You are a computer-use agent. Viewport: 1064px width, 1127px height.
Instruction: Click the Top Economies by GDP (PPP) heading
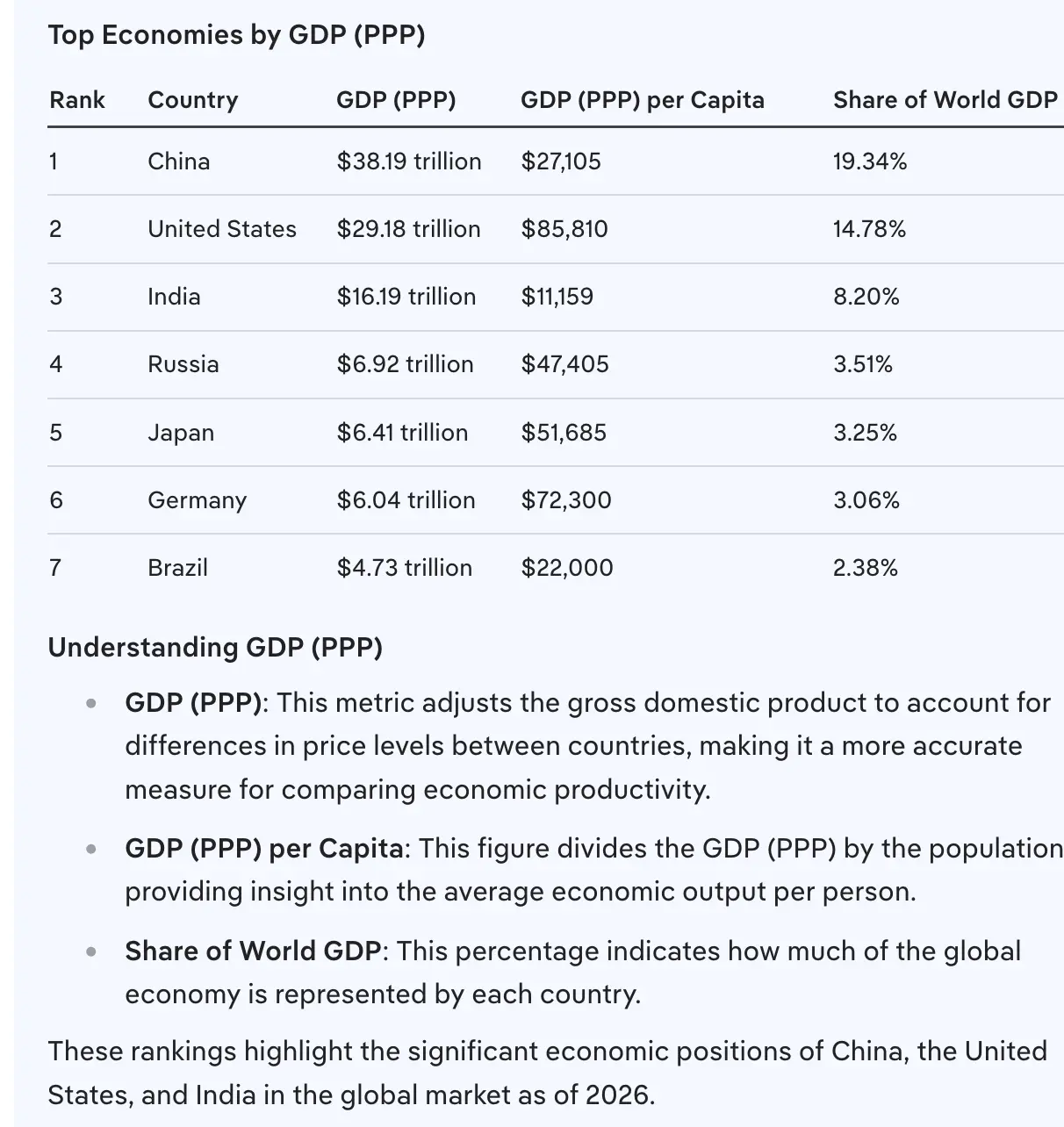point(237,35)
